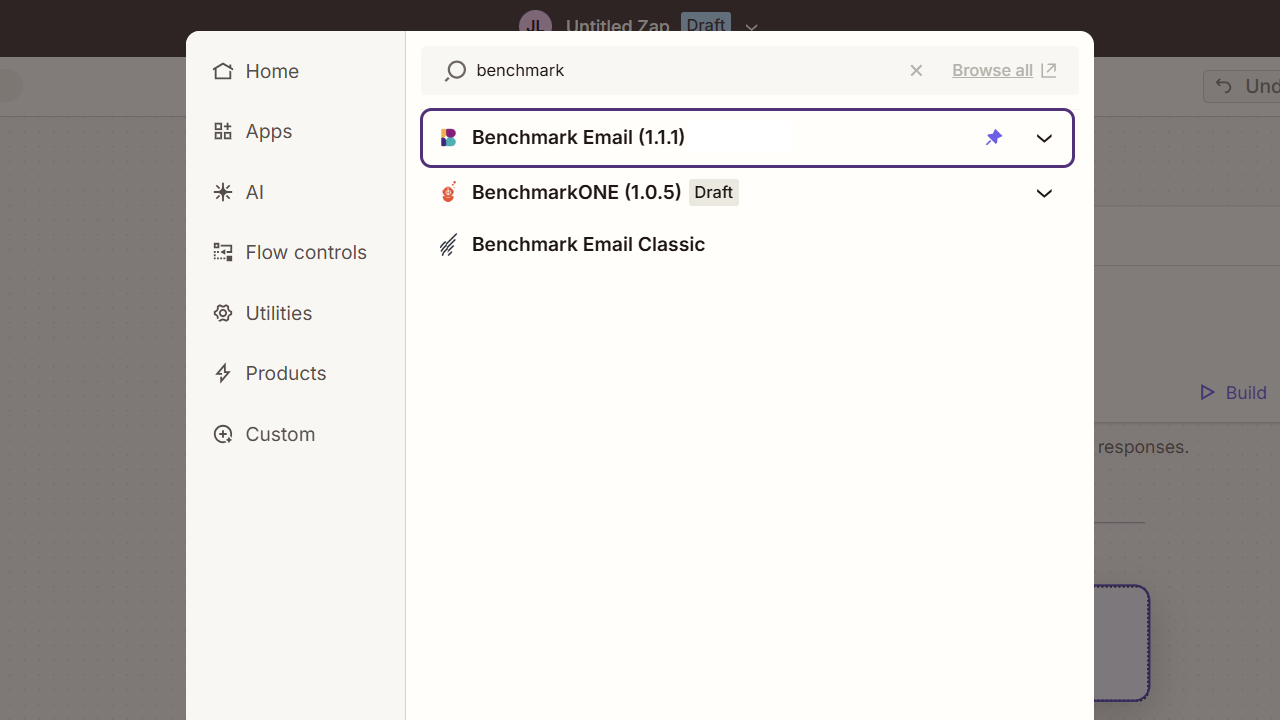Viewport: 1280px width, 720px height.
Task: Click the Utilities gear icon
Action: coord(223,313)
